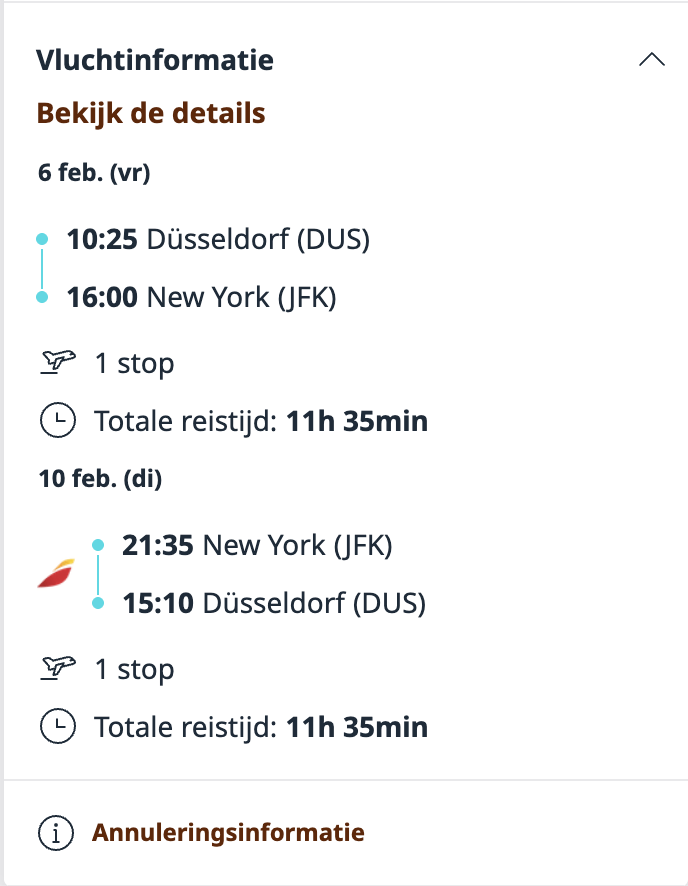Click the info icon beside Annuleringsinformatie
Image resolution: width=688 pixels, height=886 pixels.
coord(55,832)
